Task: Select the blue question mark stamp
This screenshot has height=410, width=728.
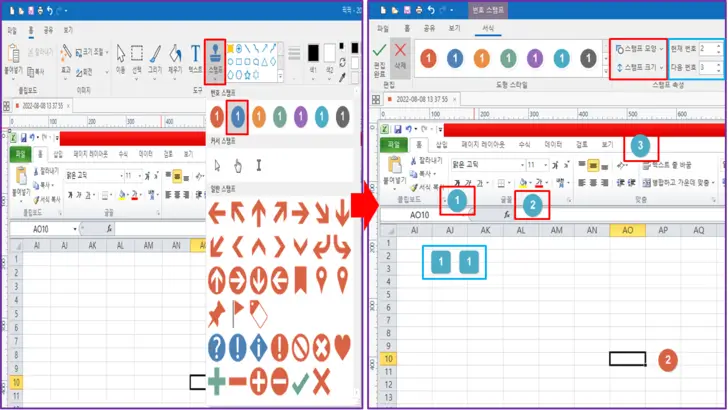Action: 217,347
